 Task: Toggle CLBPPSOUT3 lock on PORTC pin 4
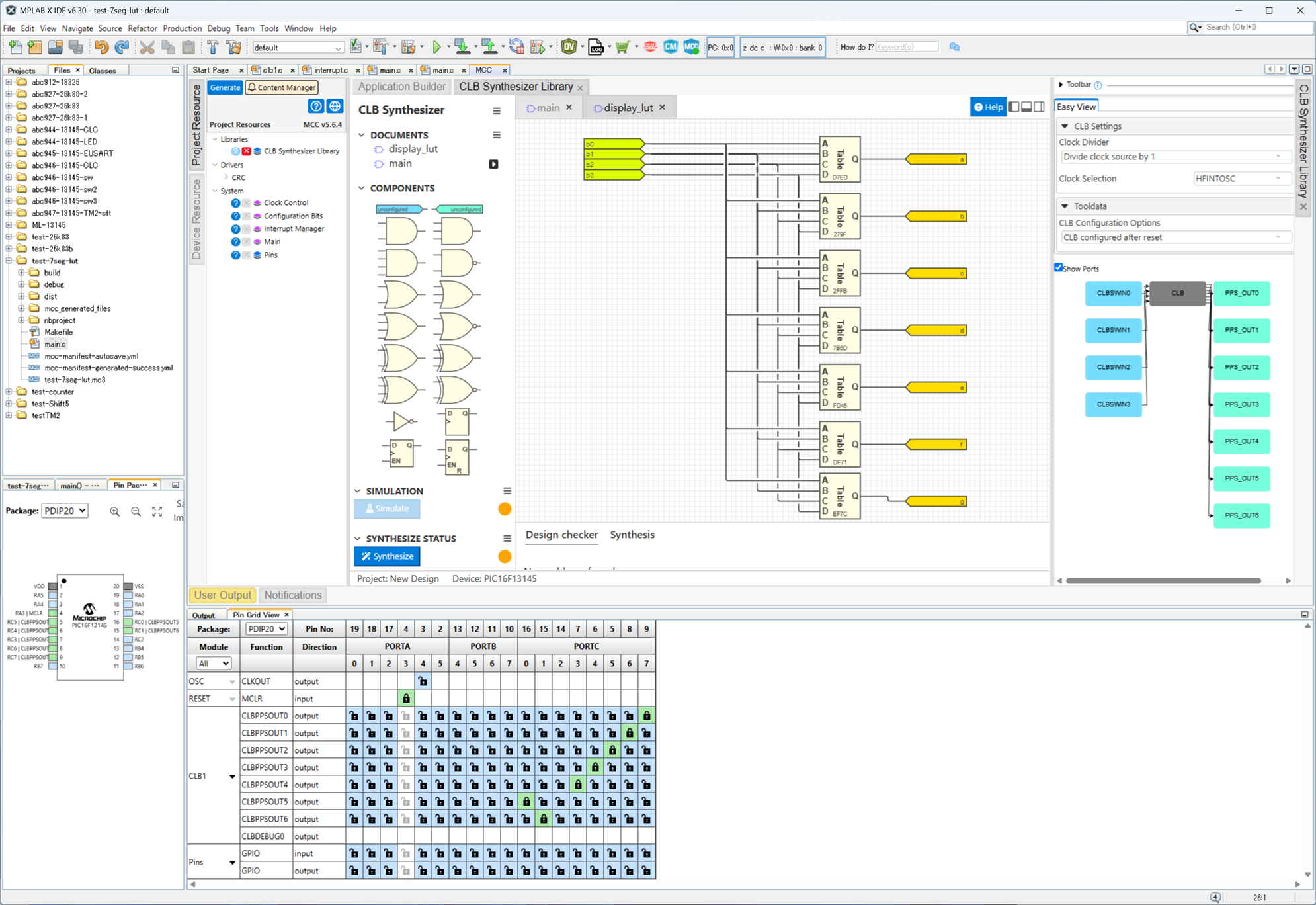(595, 767)
